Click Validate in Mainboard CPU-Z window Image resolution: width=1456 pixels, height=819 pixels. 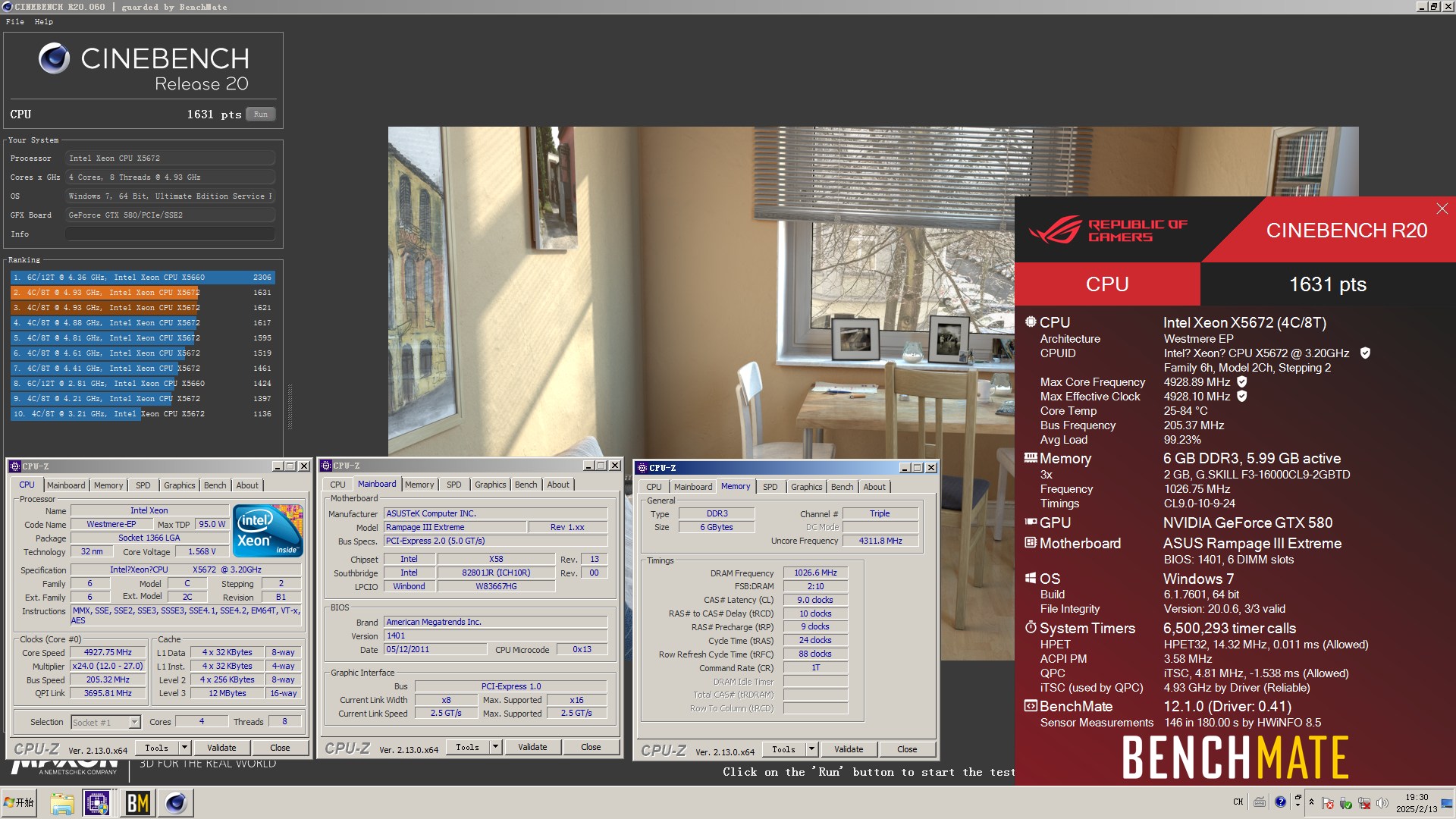[x=532, y=747]
